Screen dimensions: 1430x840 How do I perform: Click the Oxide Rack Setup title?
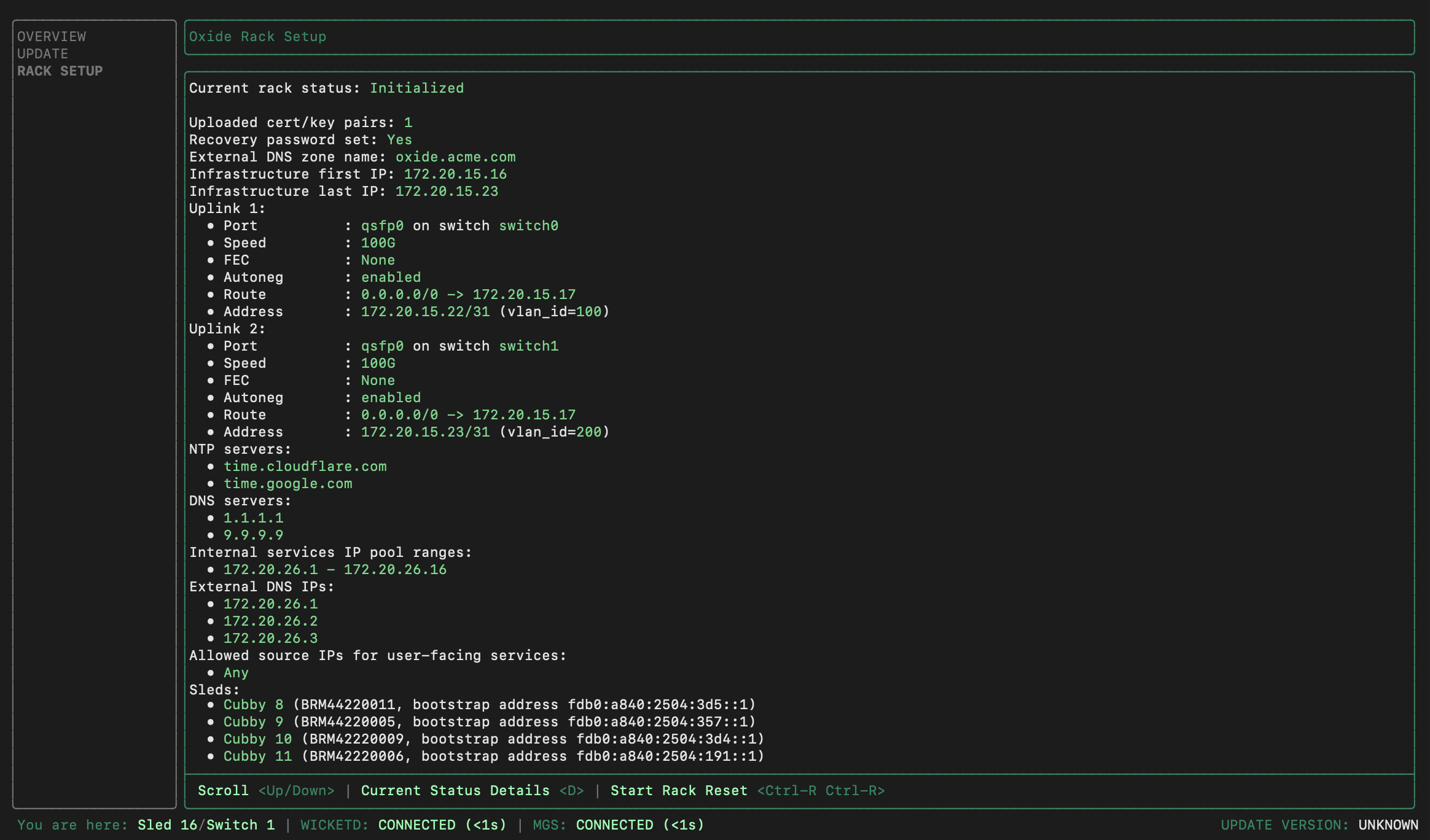coord(257,37)
